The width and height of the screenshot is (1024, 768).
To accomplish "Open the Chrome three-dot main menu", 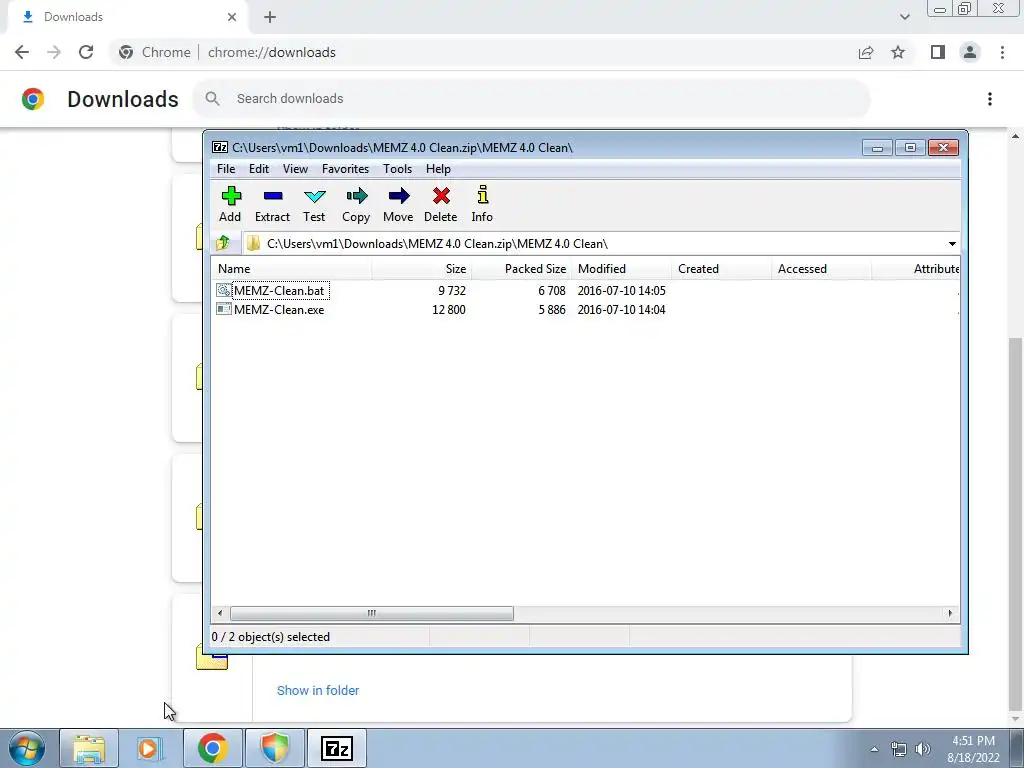I will point(1002,52).
